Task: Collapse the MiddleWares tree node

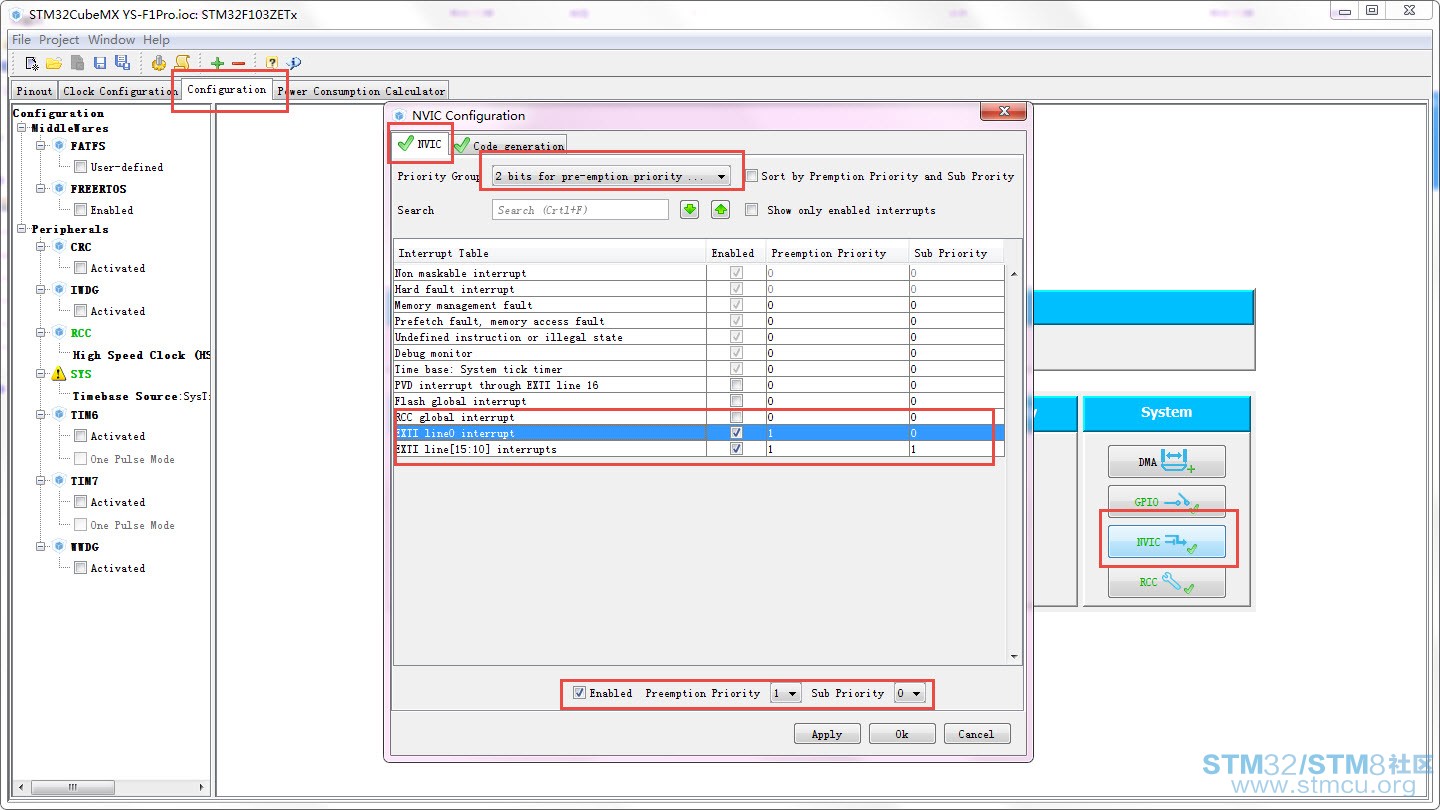Action: [22, 128]
